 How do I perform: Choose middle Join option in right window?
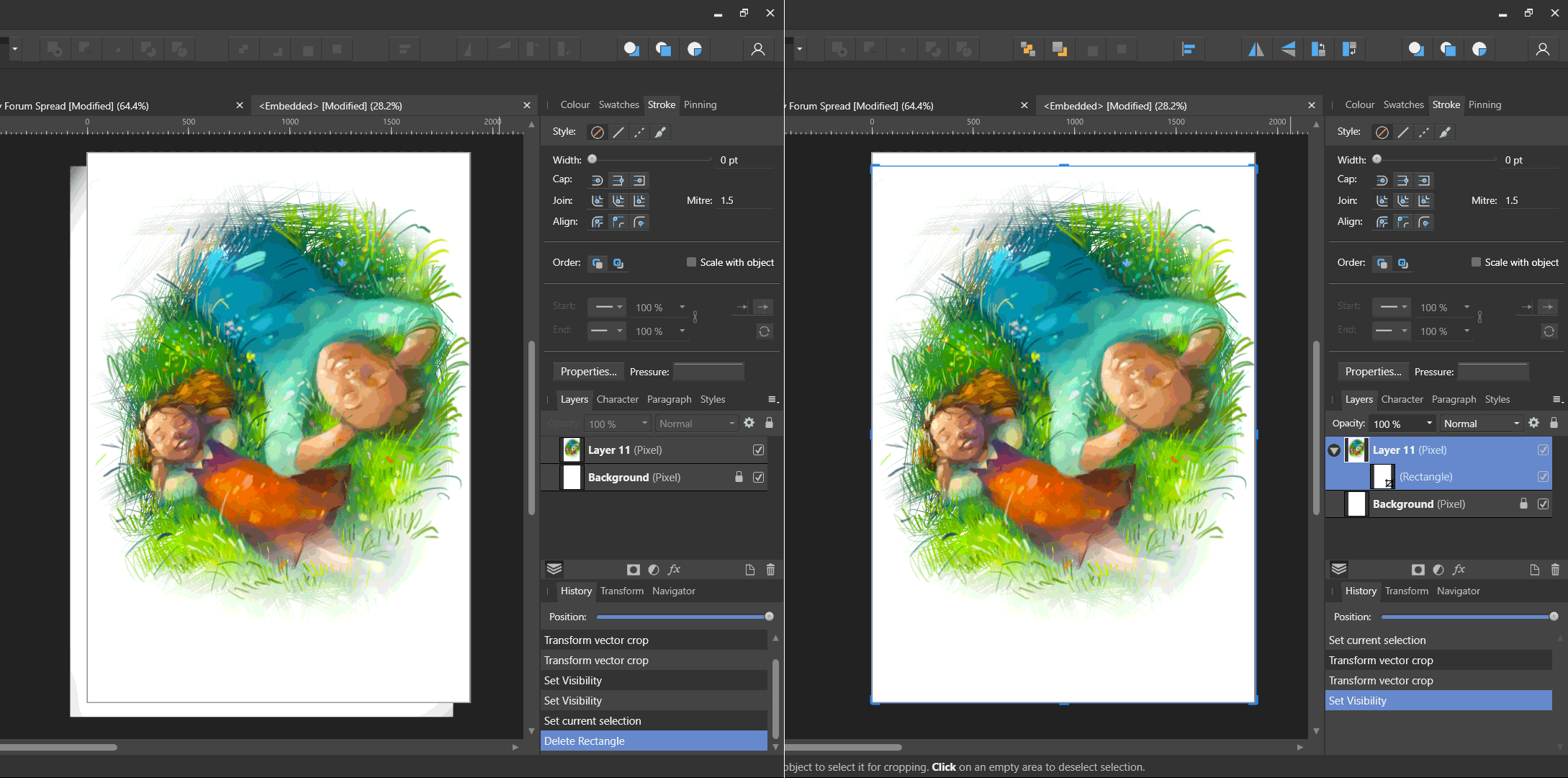pyautogui.click(x=1402, y=200)
